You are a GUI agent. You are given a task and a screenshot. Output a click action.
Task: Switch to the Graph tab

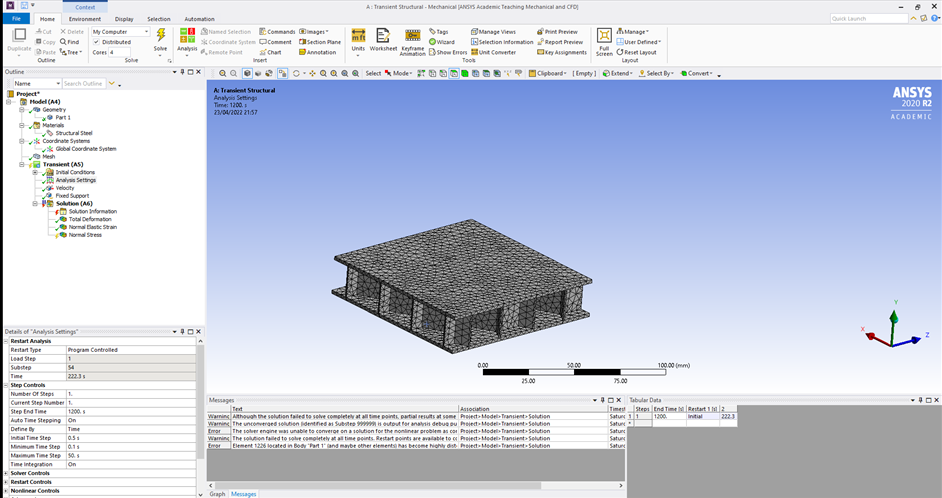[x=217, y=494]
